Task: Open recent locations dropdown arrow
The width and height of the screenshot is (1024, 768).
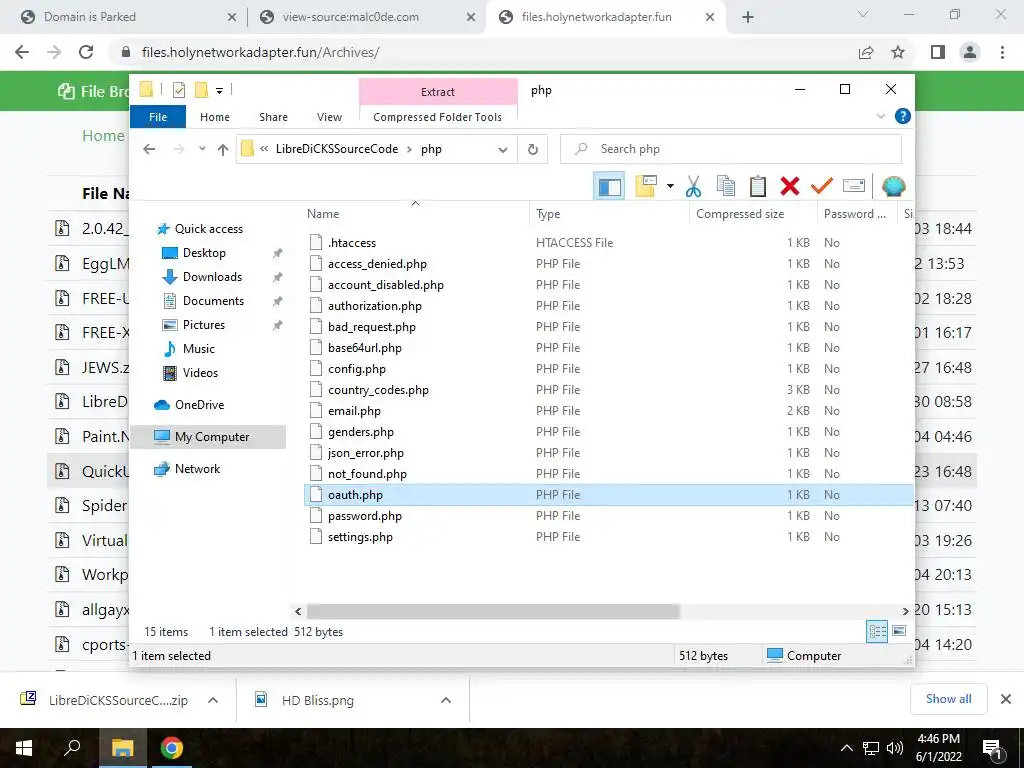Action: coord(202,149)
